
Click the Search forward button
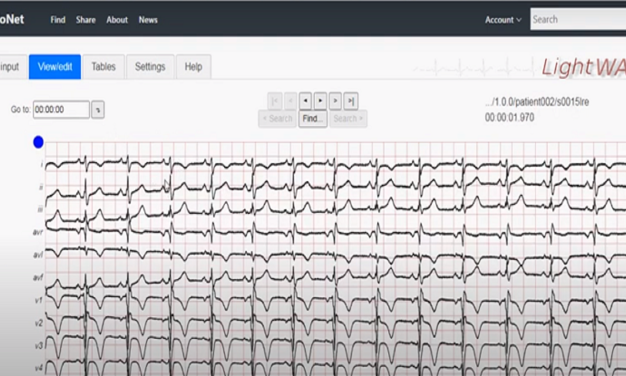(348, 119)
